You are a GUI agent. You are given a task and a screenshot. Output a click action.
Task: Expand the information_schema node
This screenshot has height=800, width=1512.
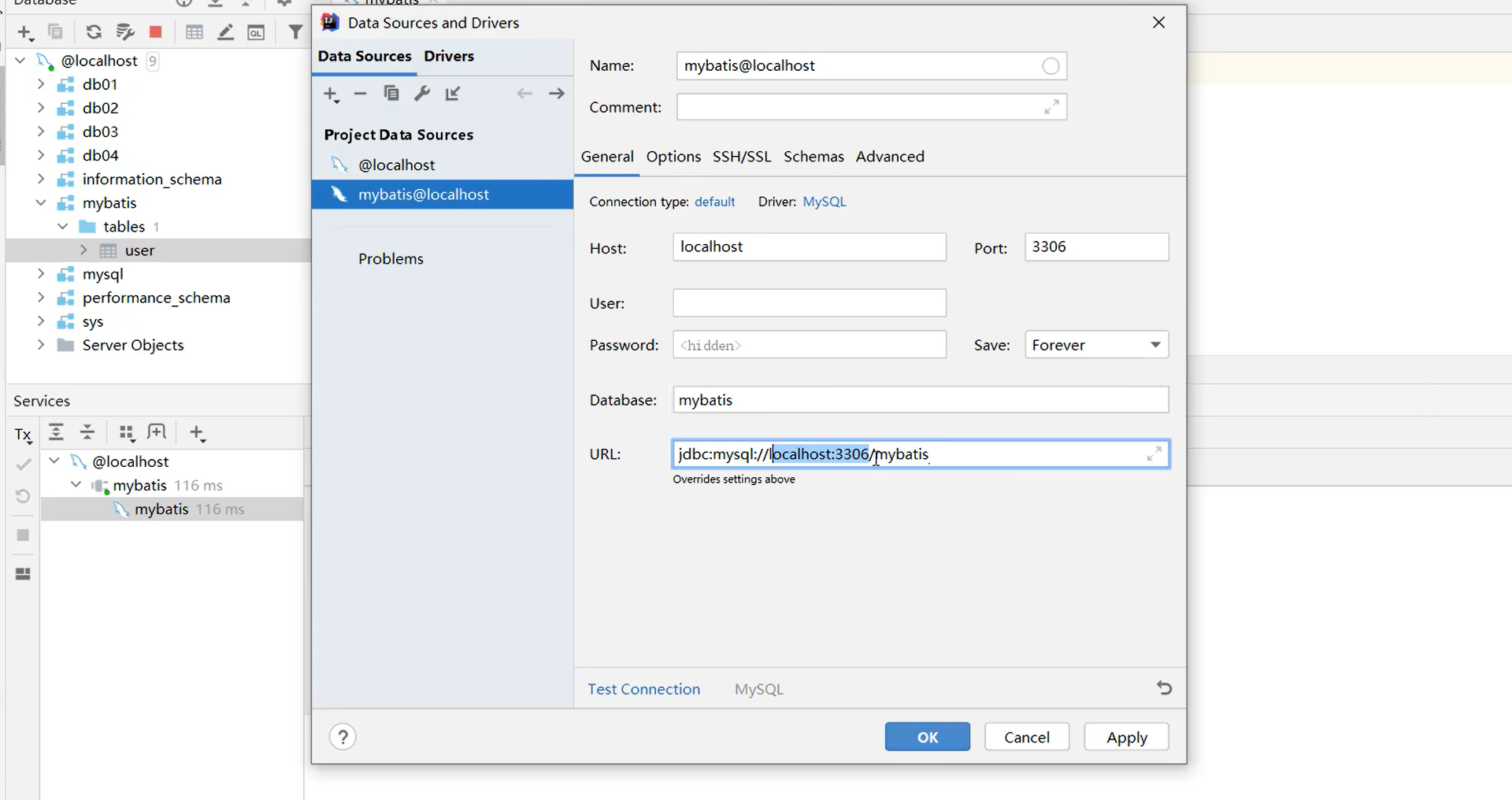pyautogui.click(x=41, y=179)
